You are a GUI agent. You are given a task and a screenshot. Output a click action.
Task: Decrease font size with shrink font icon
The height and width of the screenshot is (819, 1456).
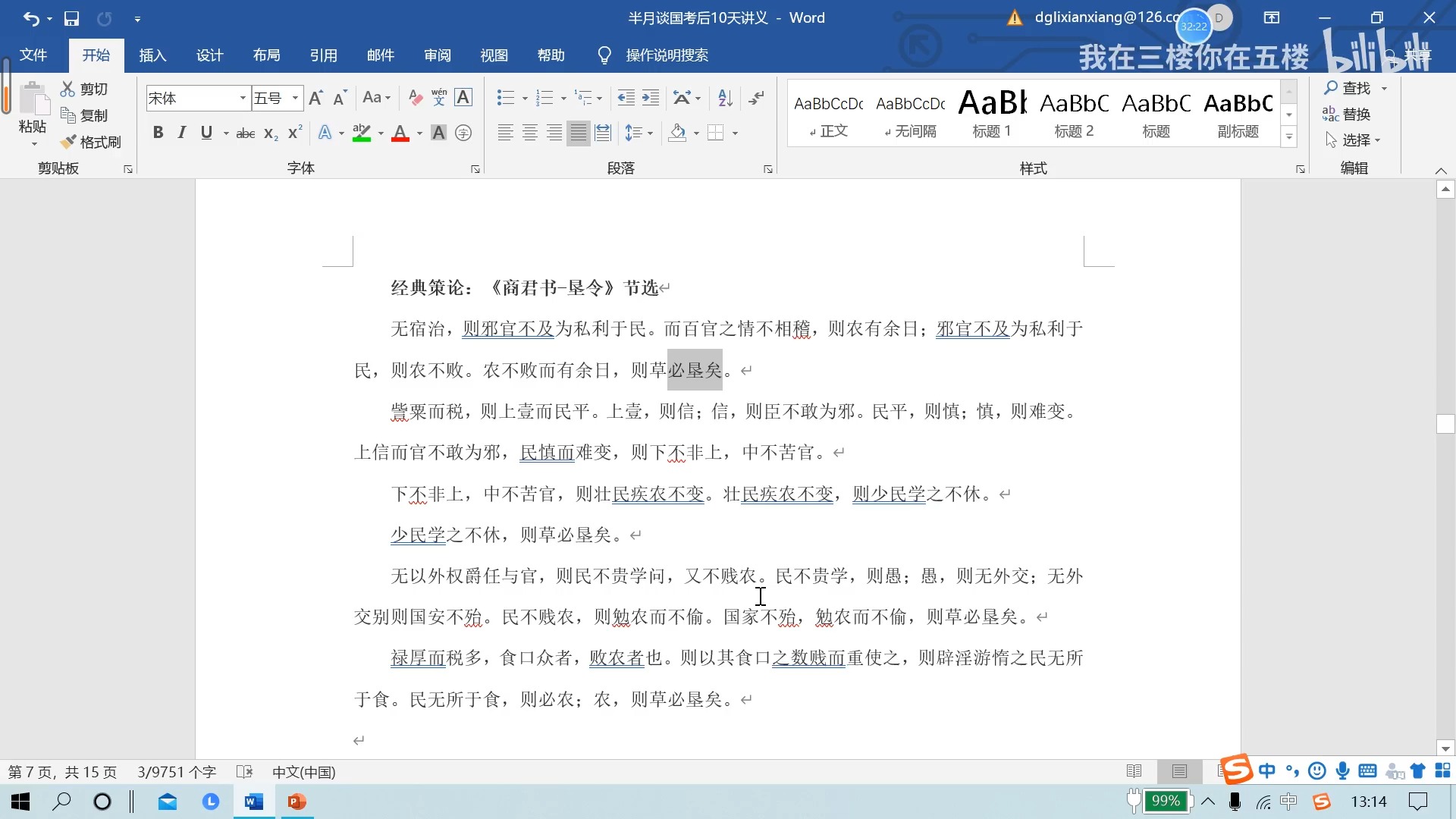[340, 98]
